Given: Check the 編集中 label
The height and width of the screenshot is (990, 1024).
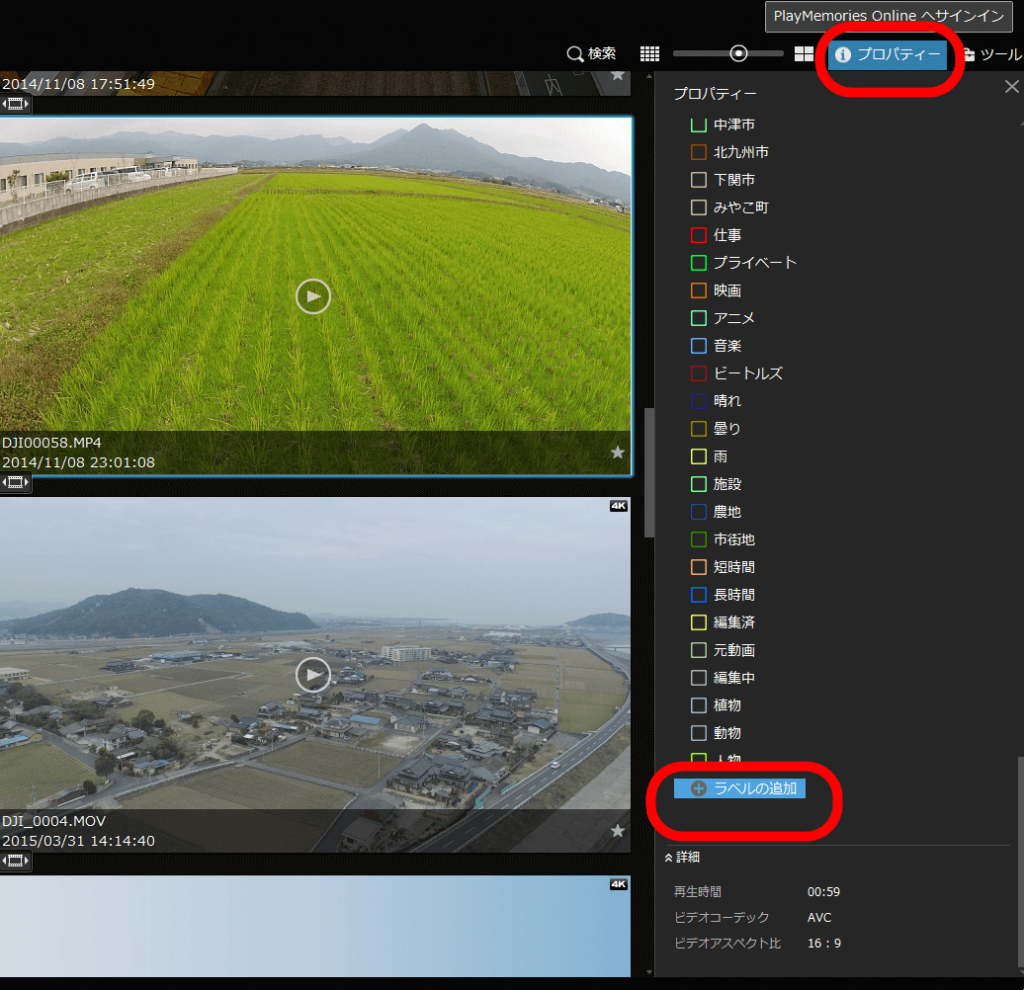Looking at the screenshot, I should coord(698,678).
